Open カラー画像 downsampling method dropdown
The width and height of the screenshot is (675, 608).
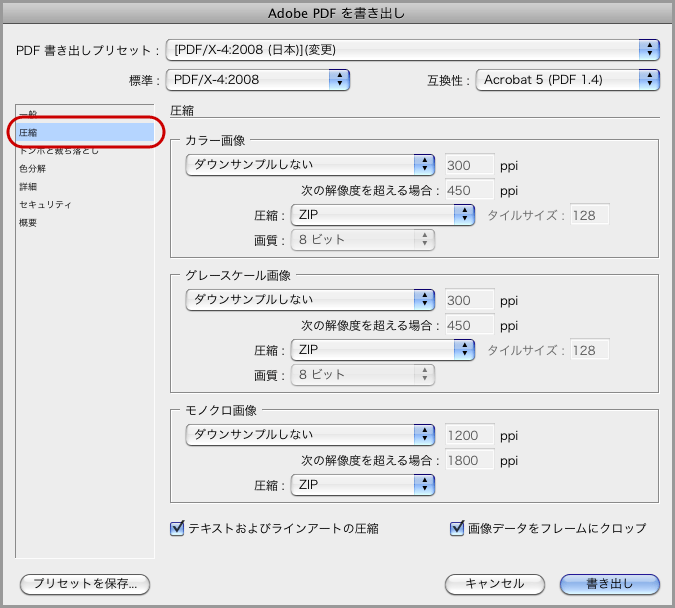(x=310, y=165)
